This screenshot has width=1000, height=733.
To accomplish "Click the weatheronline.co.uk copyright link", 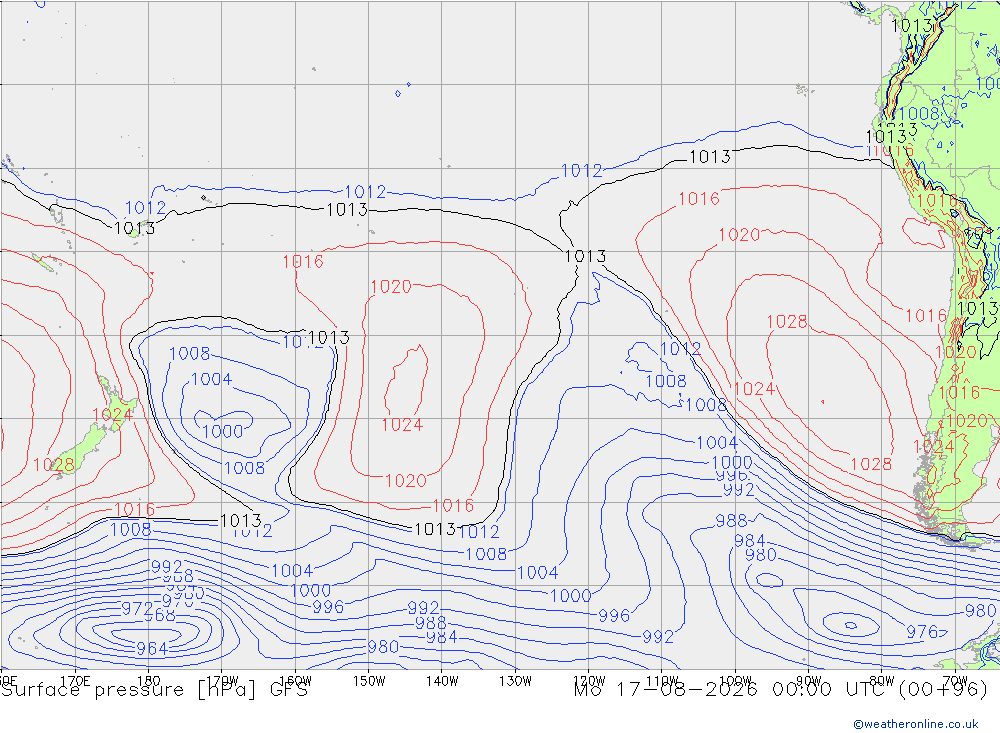I will pyautogui.click(x=916, y=724).
